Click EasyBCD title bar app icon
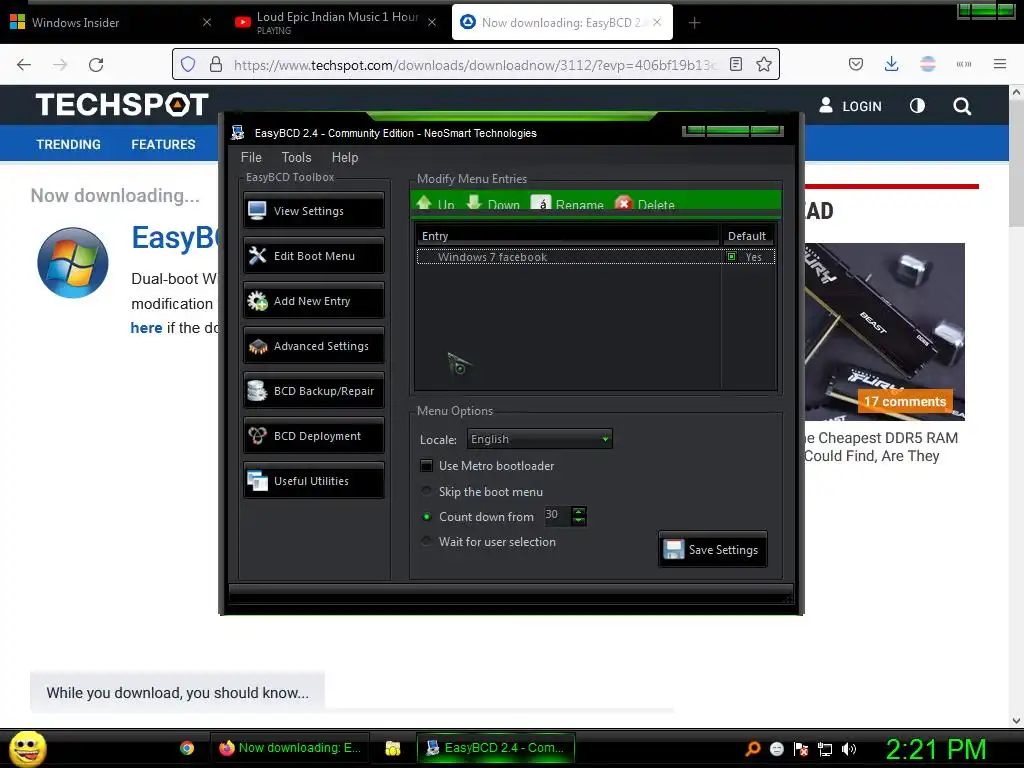 tap(238, 133)
